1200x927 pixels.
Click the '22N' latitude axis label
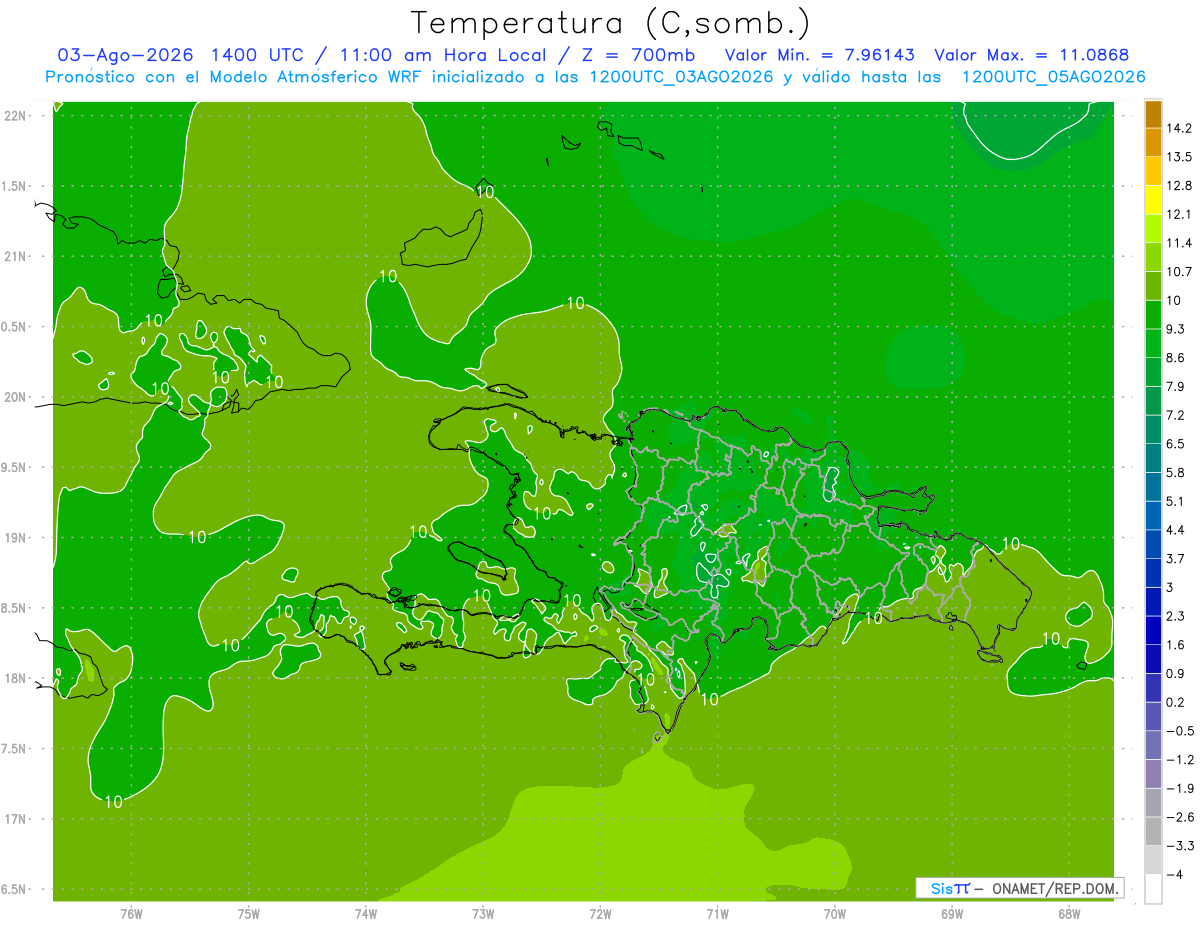point(15,116)
